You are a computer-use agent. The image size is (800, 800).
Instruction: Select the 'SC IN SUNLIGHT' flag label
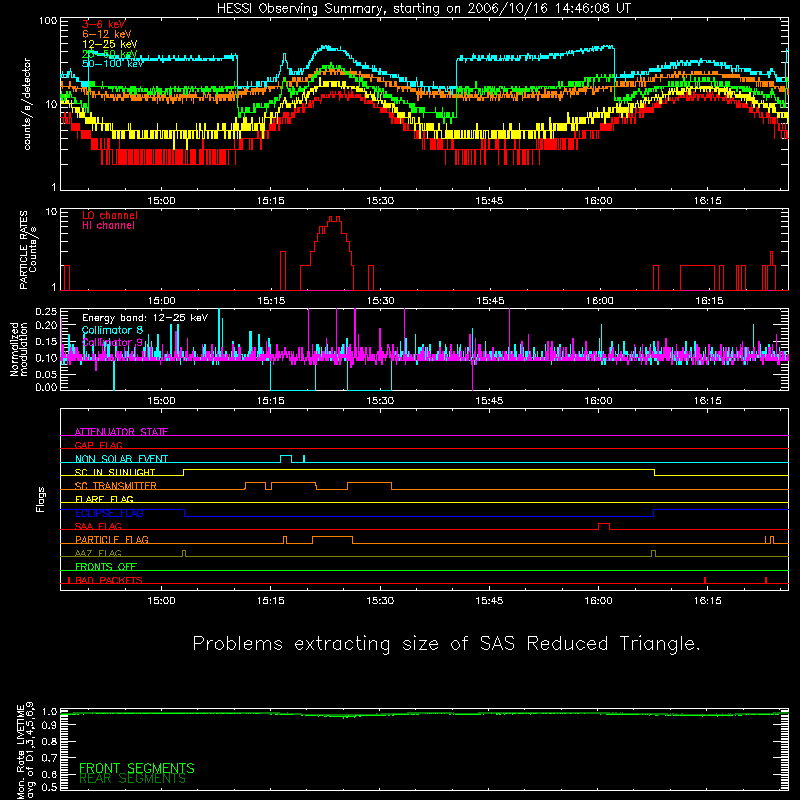pos(115,472)
